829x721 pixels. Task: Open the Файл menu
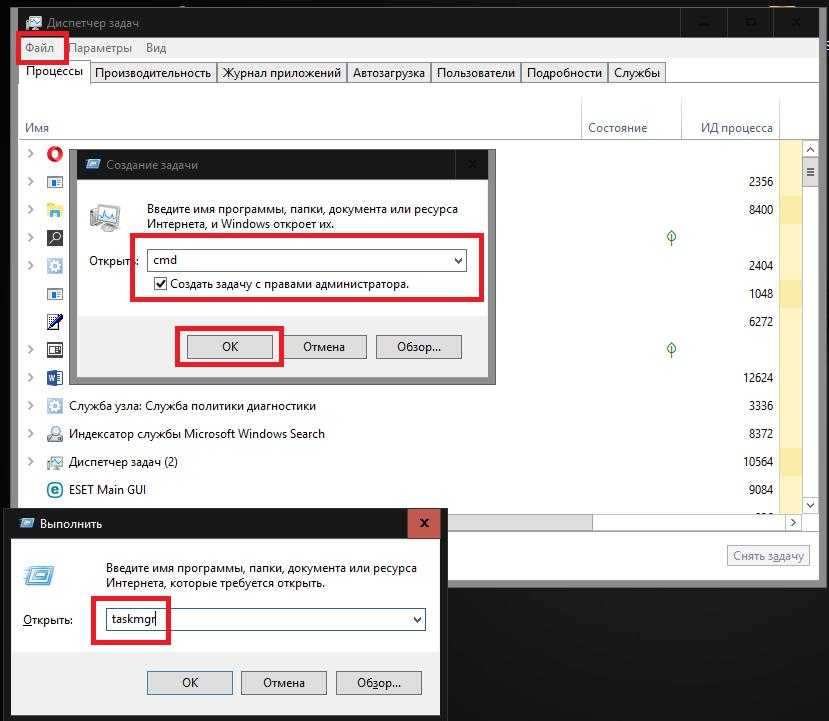point(40,48)
